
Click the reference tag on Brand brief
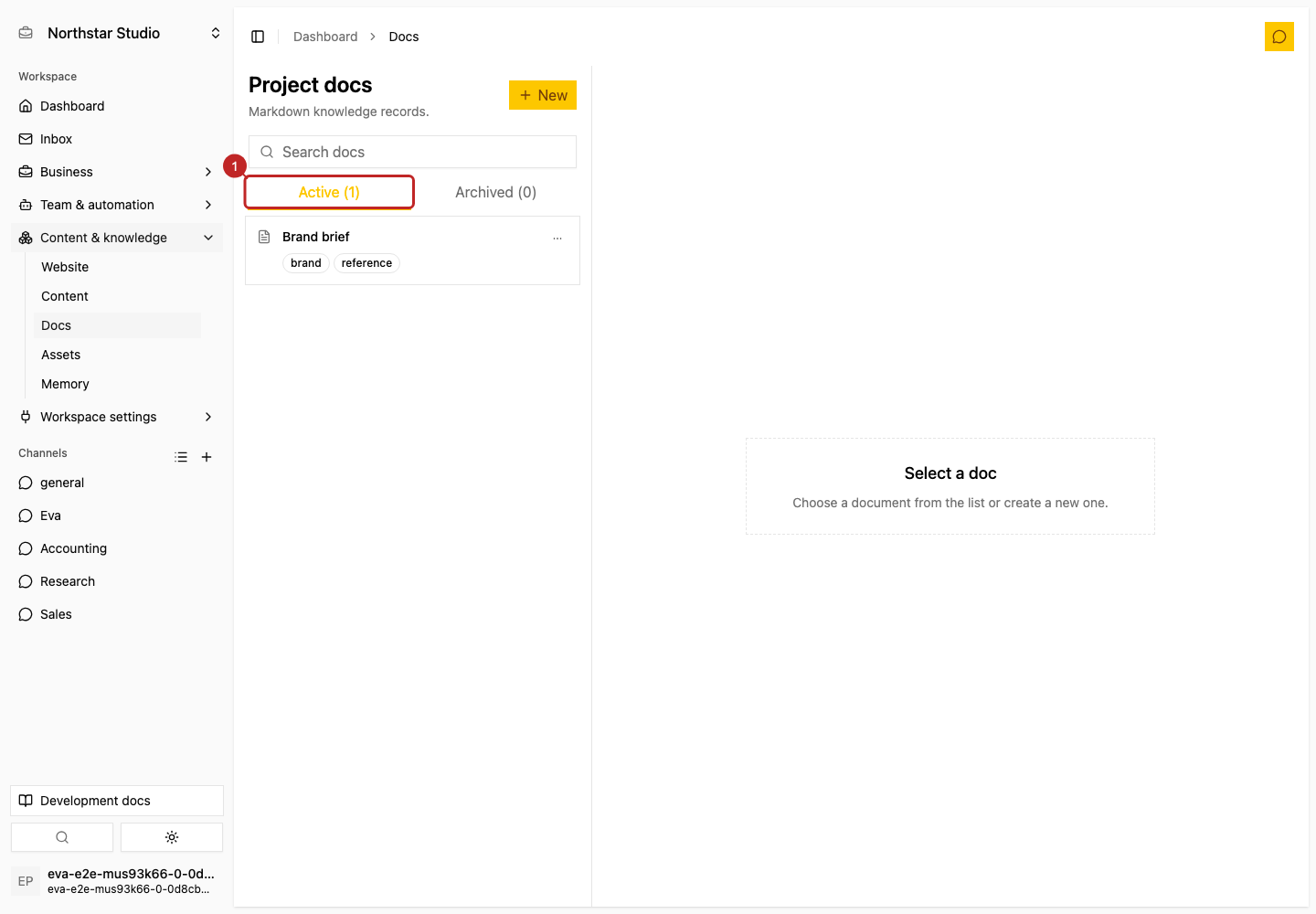(x=366, y=263)
